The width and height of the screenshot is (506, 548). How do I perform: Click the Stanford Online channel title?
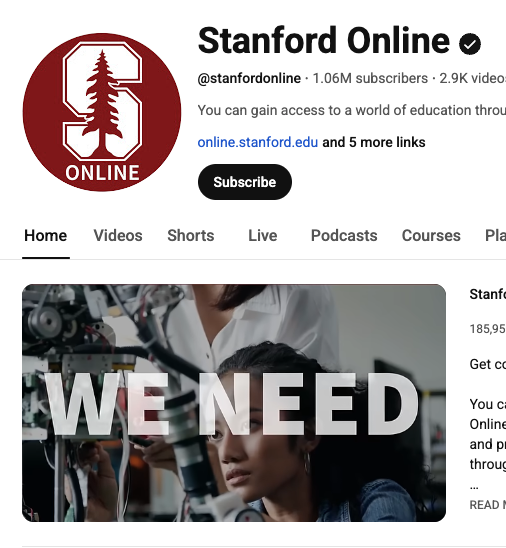coord(324,41)
